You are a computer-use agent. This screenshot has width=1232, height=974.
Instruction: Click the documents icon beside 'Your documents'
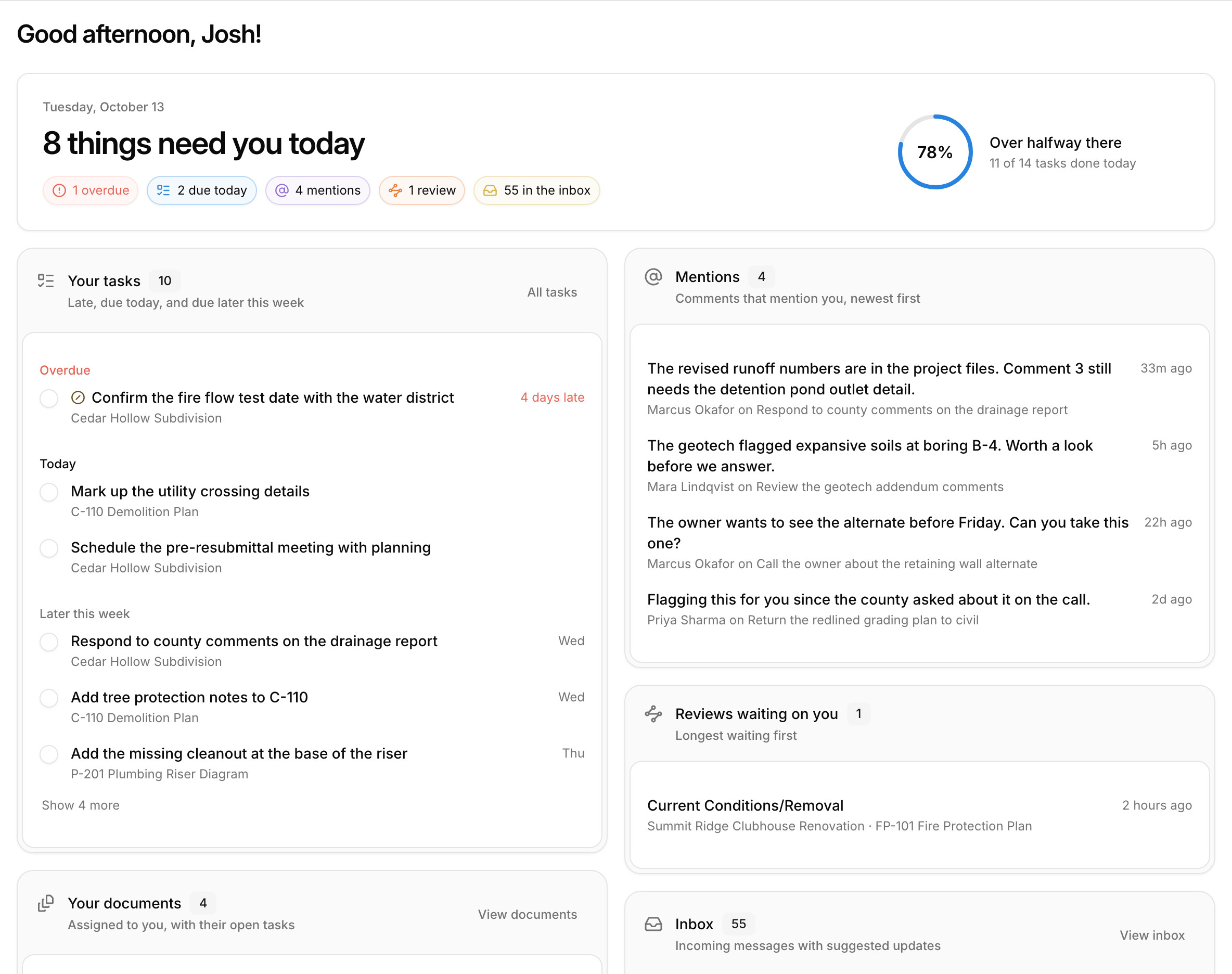(x=46, y=903)
